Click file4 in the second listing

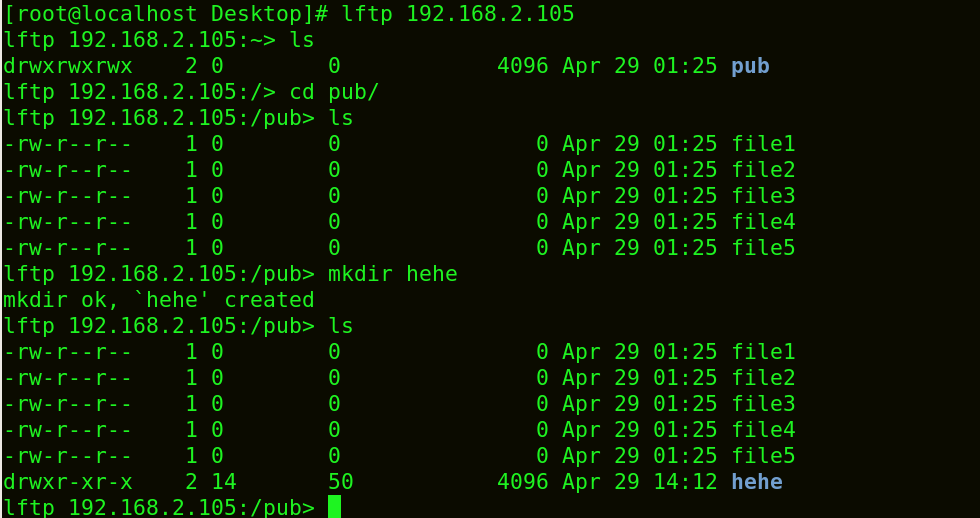point(763,430)
